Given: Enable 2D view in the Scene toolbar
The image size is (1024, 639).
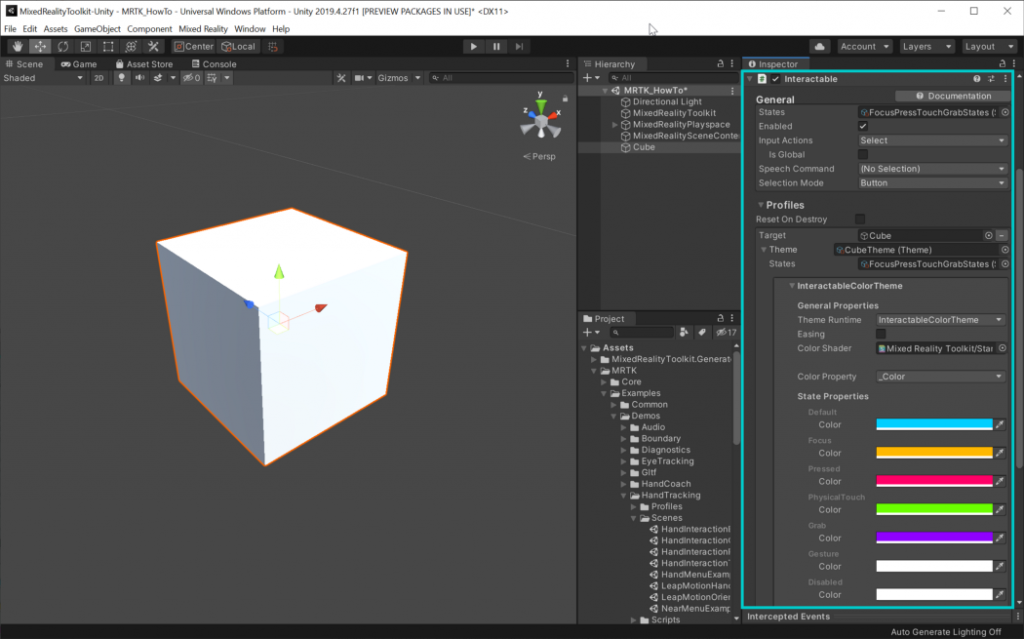Looking at the screenshot, I should click(97, 77).
